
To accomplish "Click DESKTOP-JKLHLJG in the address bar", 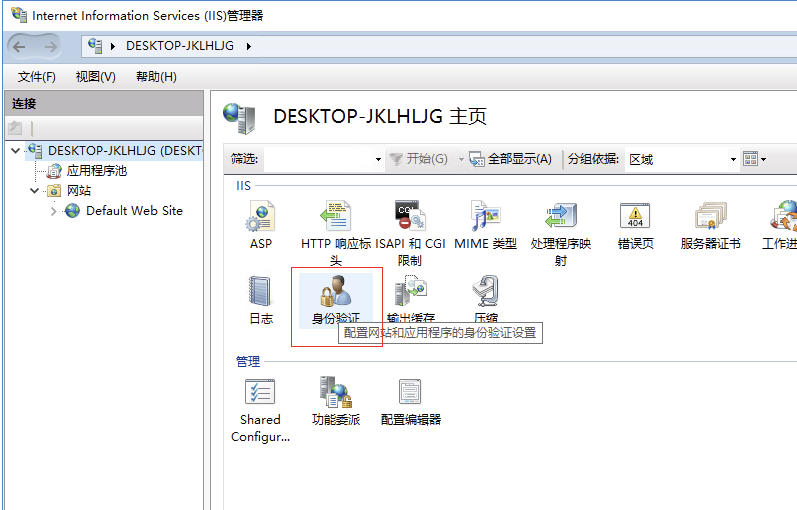I will tap(180, 46).
